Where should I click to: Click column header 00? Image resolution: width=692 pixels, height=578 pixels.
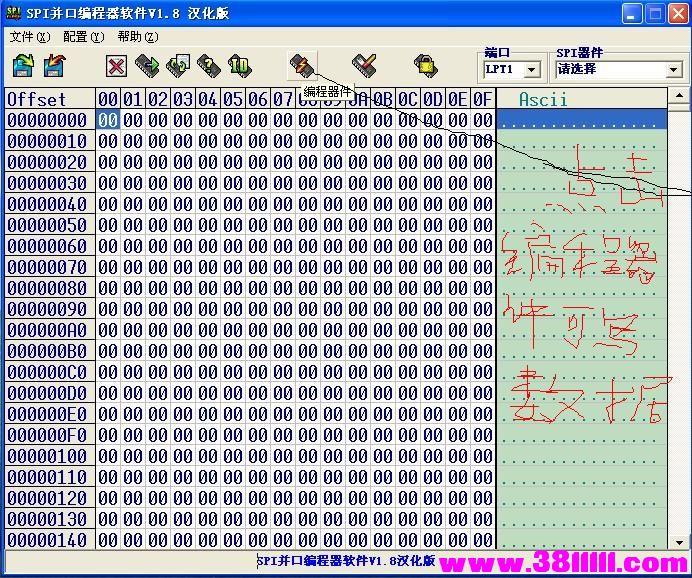(x=108, y=99)
